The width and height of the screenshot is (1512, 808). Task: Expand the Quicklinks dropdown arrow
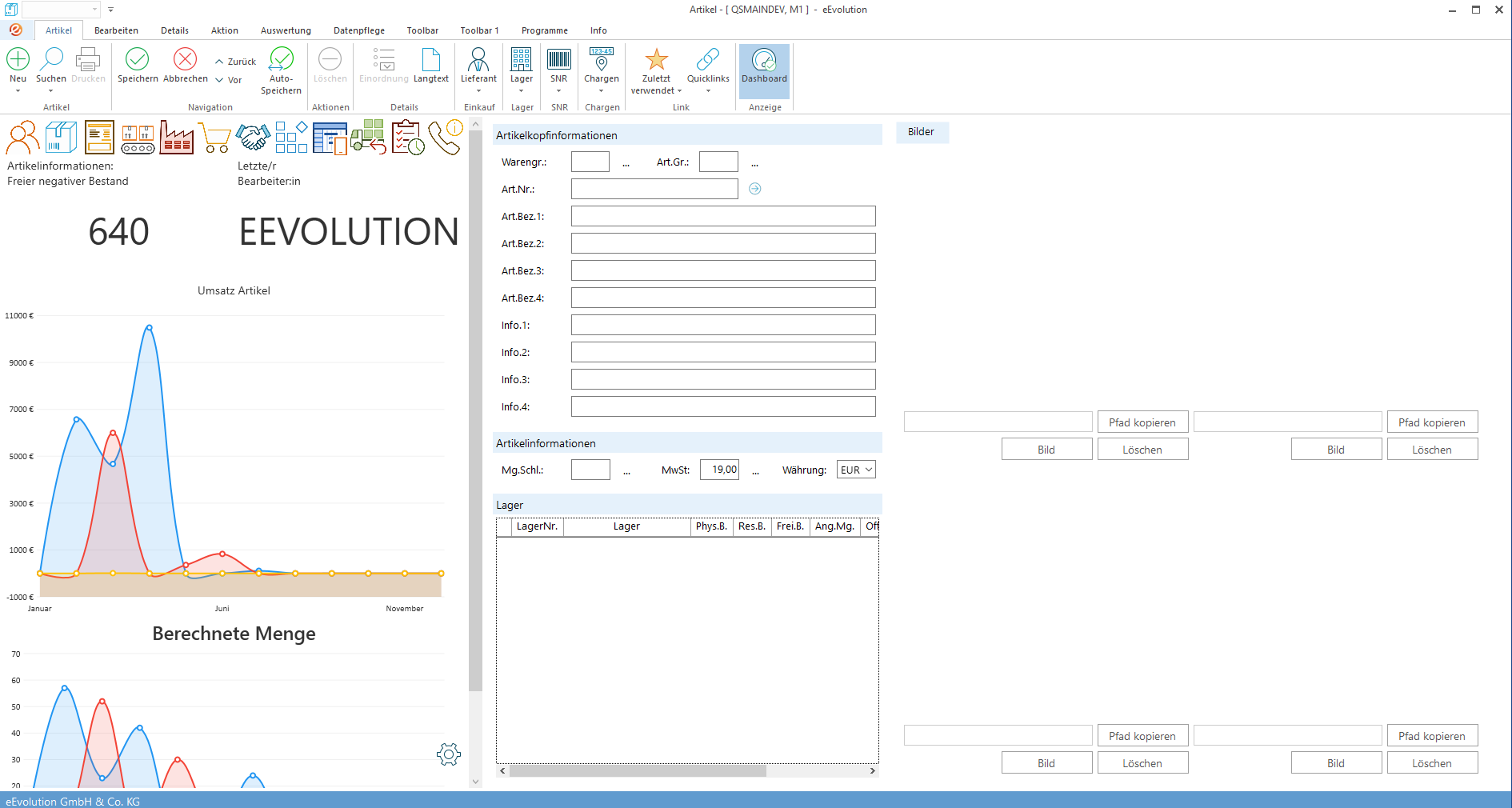(x=708, y=91)
